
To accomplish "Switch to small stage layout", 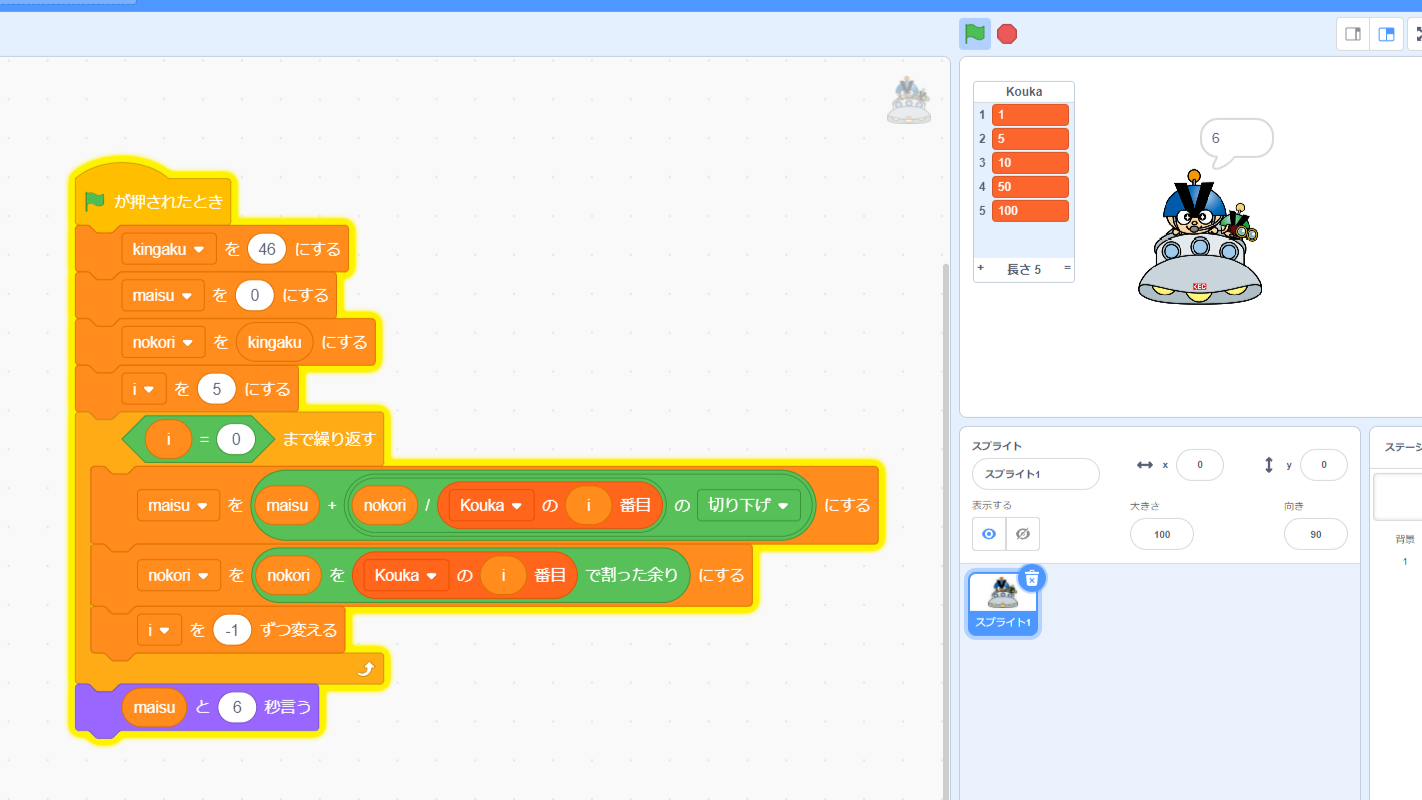I will [x=1353, y=34].
